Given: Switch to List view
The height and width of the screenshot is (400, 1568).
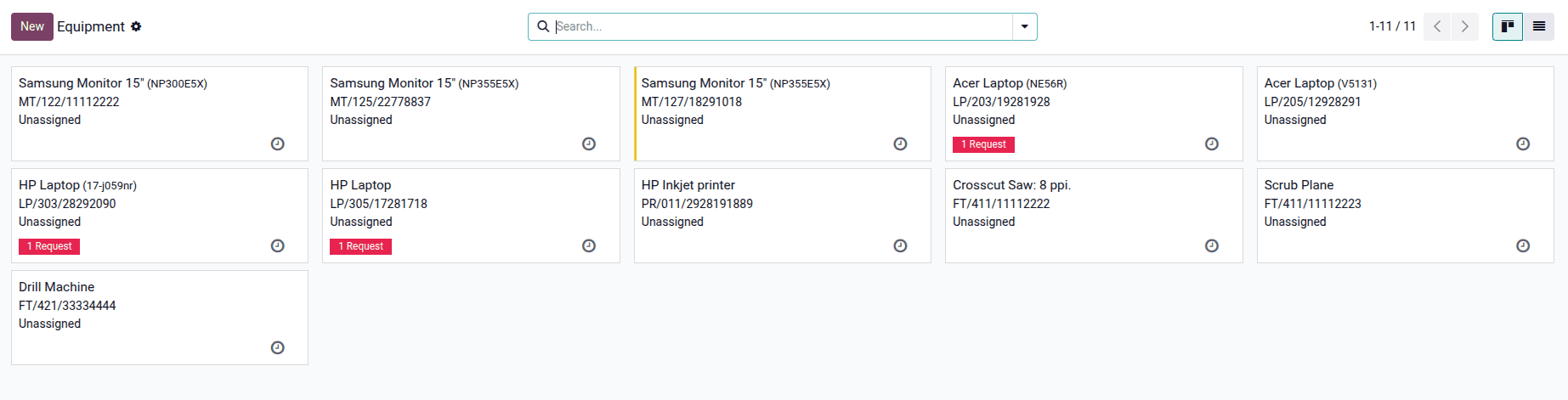Looking at the screenshot, I should [1539, 26].
